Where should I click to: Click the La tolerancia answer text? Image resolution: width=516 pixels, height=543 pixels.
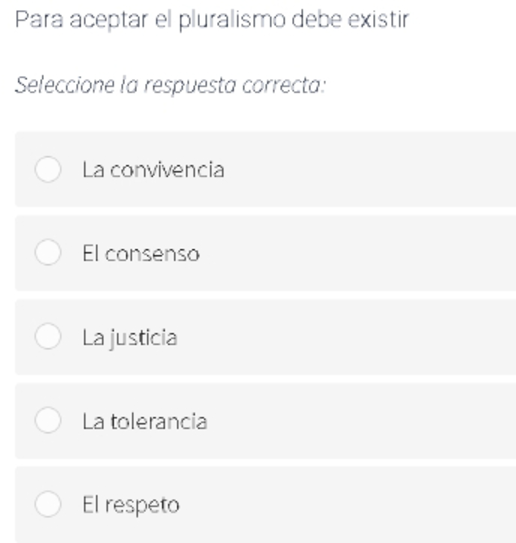tap(145, 421)
